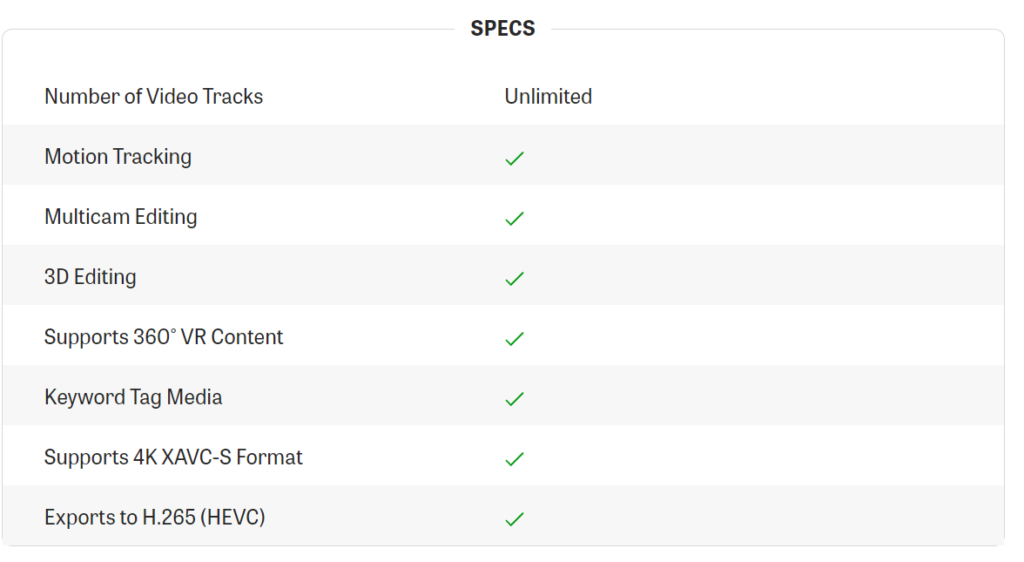Click the Unlimited value text
The image size is (1024, 562).
pyautogui.click(x=548, y=97)
